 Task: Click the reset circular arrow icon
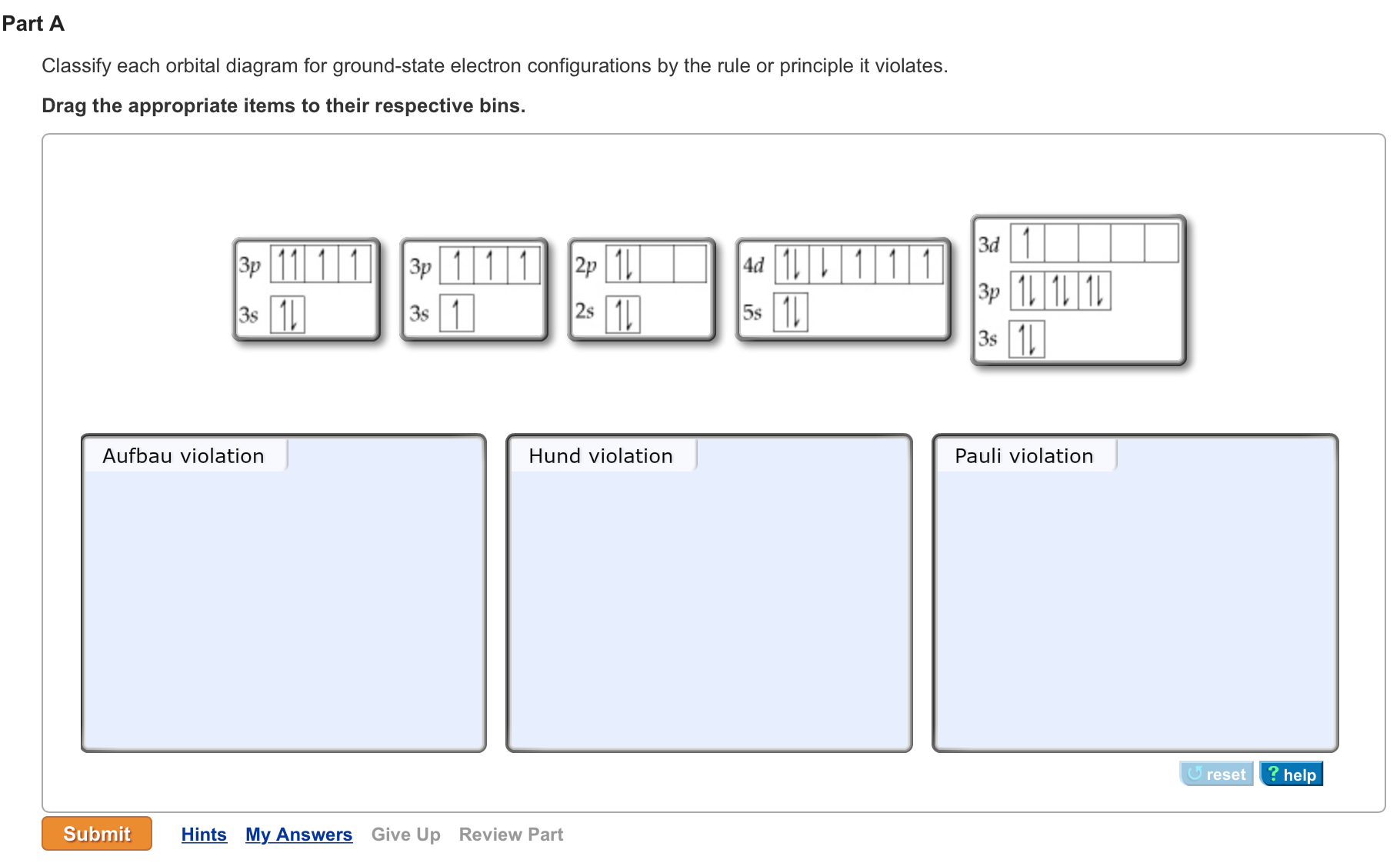[1195, 774]
